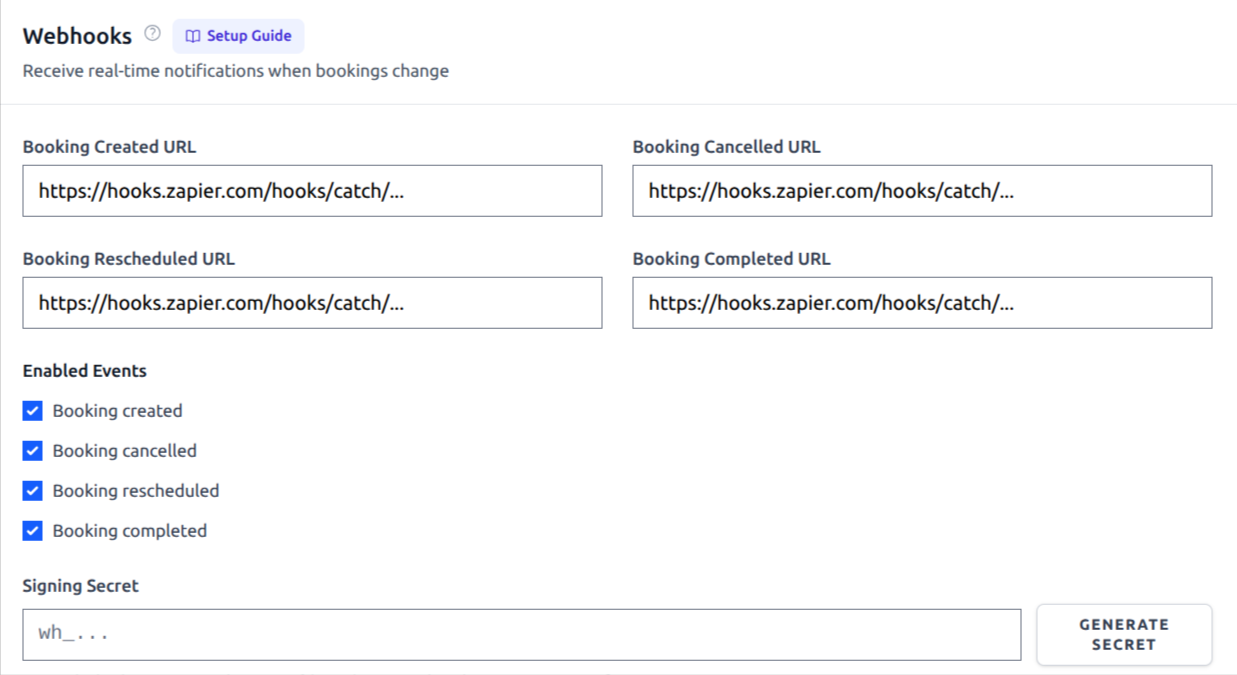Click the Generate Secret button

tap(1124, 635)
